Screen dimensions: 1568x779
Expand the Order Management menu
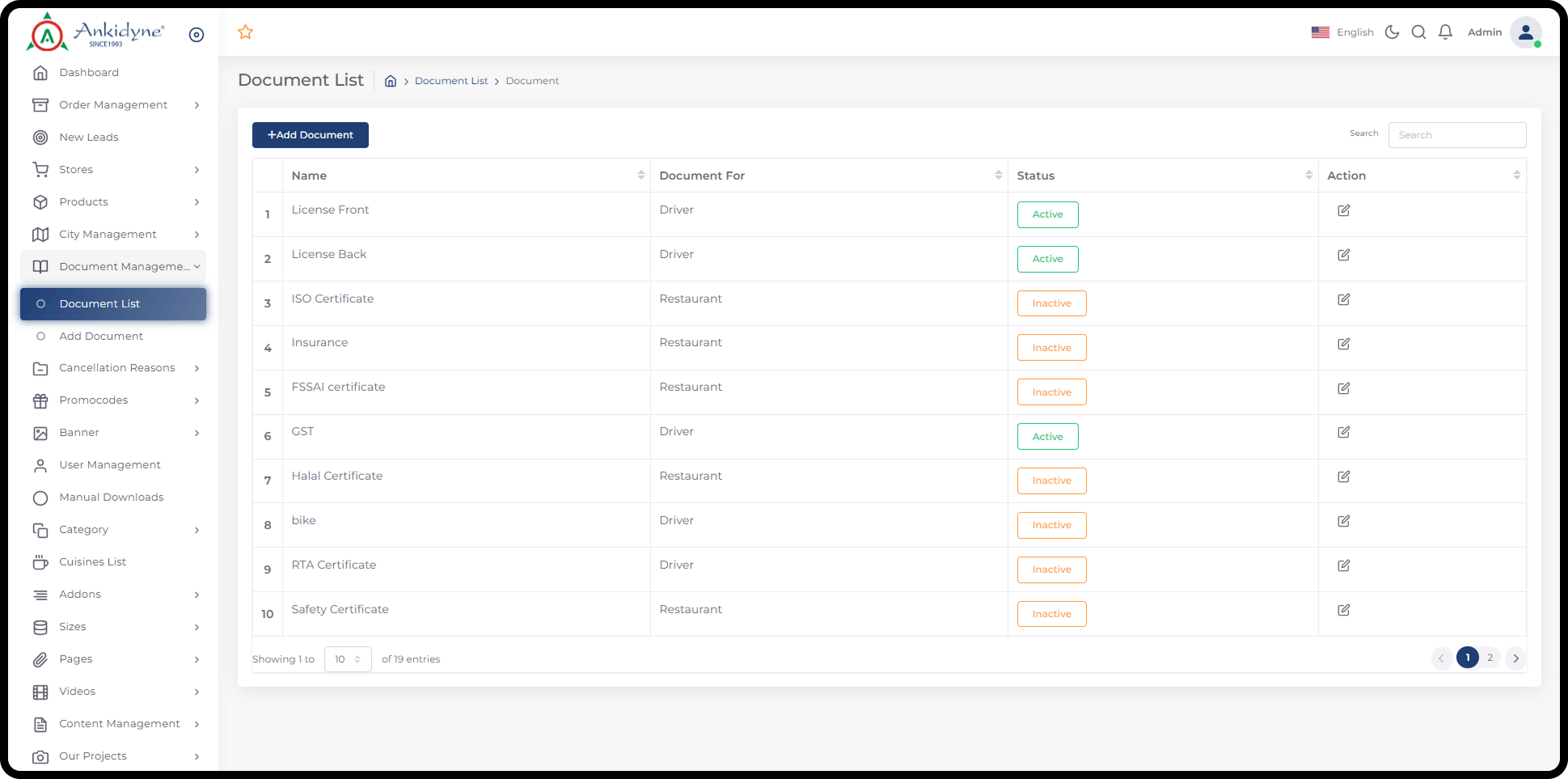(x=113, y=105)
